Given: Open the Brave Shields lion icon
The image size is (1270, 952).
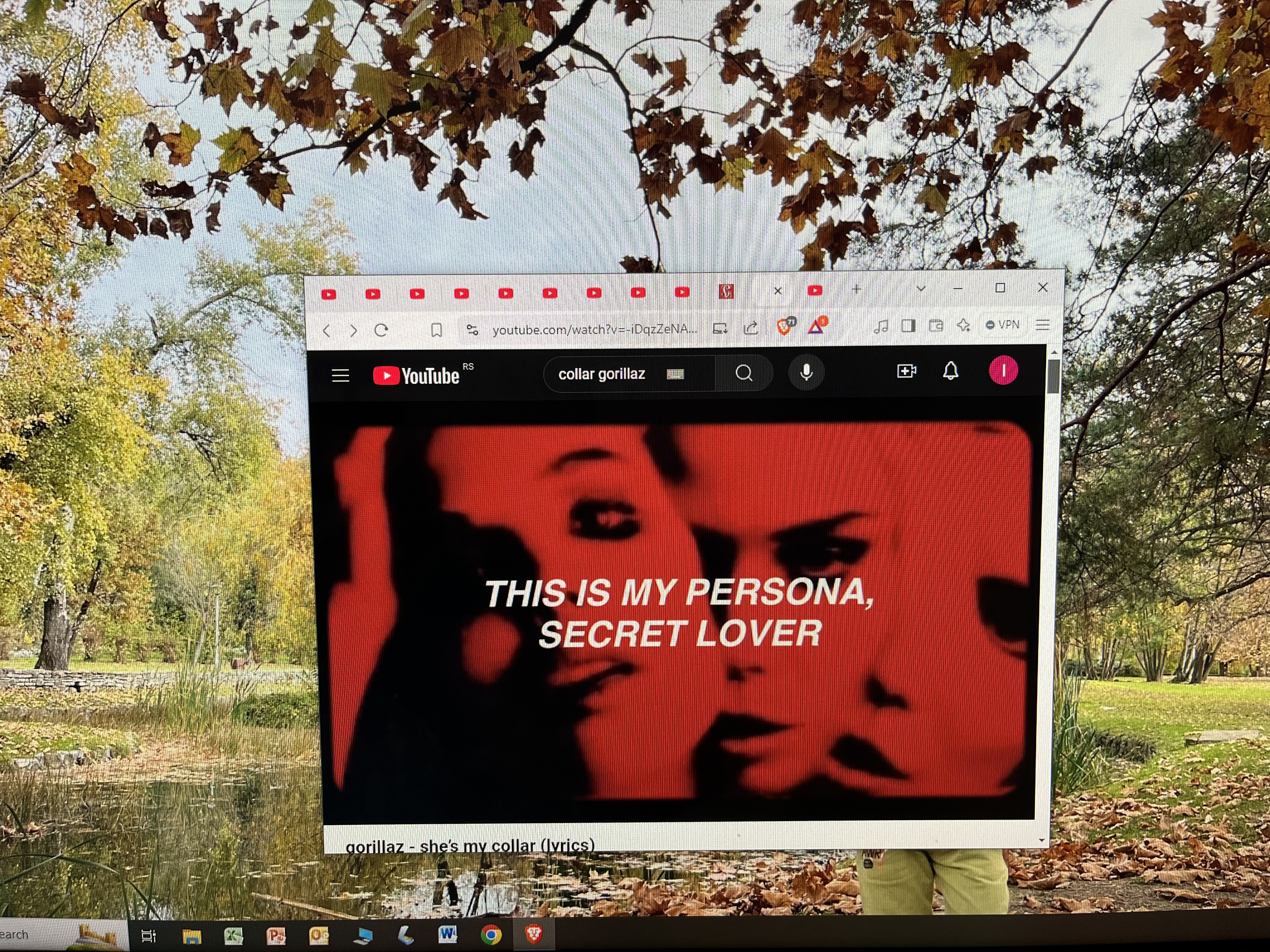Looking at the screenshot, I should tap(784, 326).
